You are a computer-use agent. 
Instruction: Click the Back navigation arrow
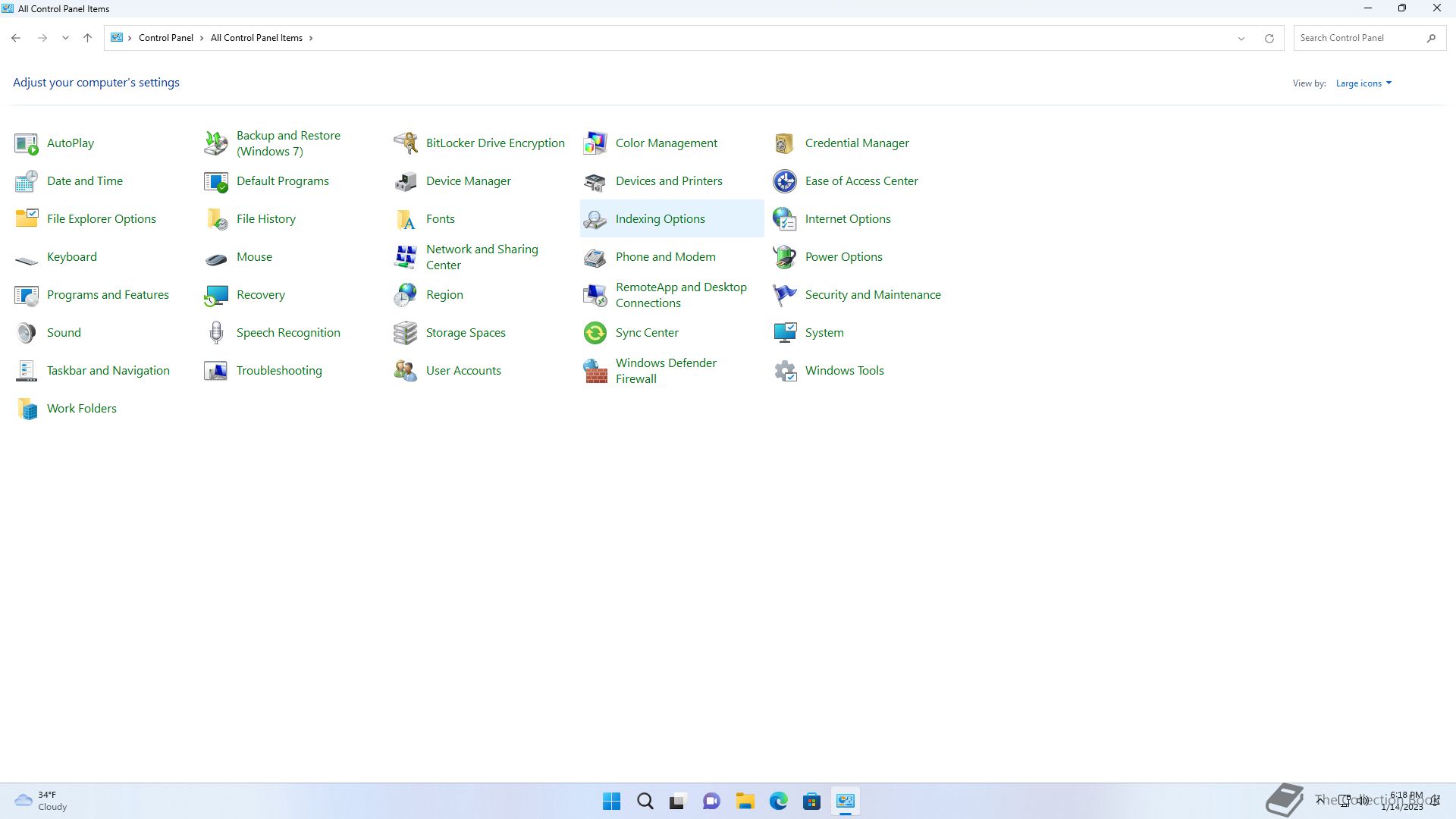16,38
